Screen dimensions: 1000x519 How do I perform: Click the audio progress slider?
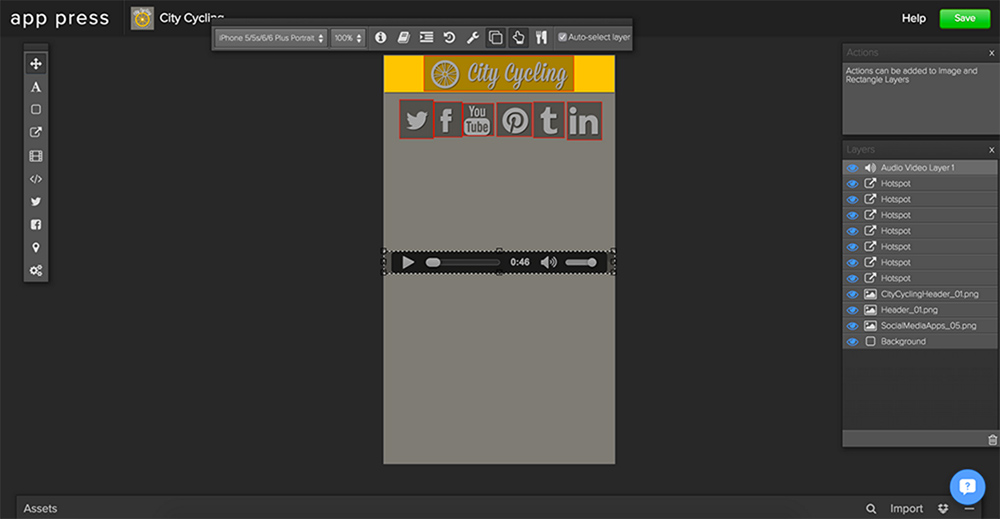[x=463, y=262]
